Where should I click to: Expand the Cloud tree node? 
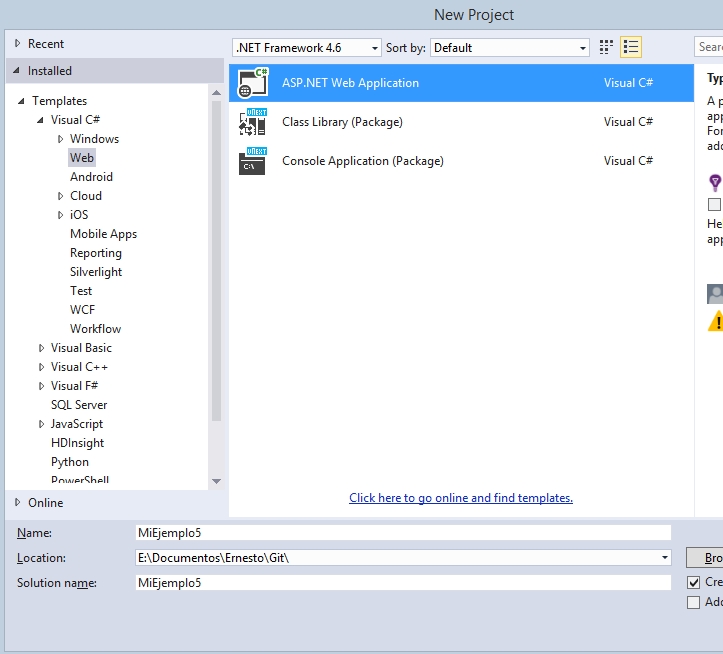click(x=60, y=196)
